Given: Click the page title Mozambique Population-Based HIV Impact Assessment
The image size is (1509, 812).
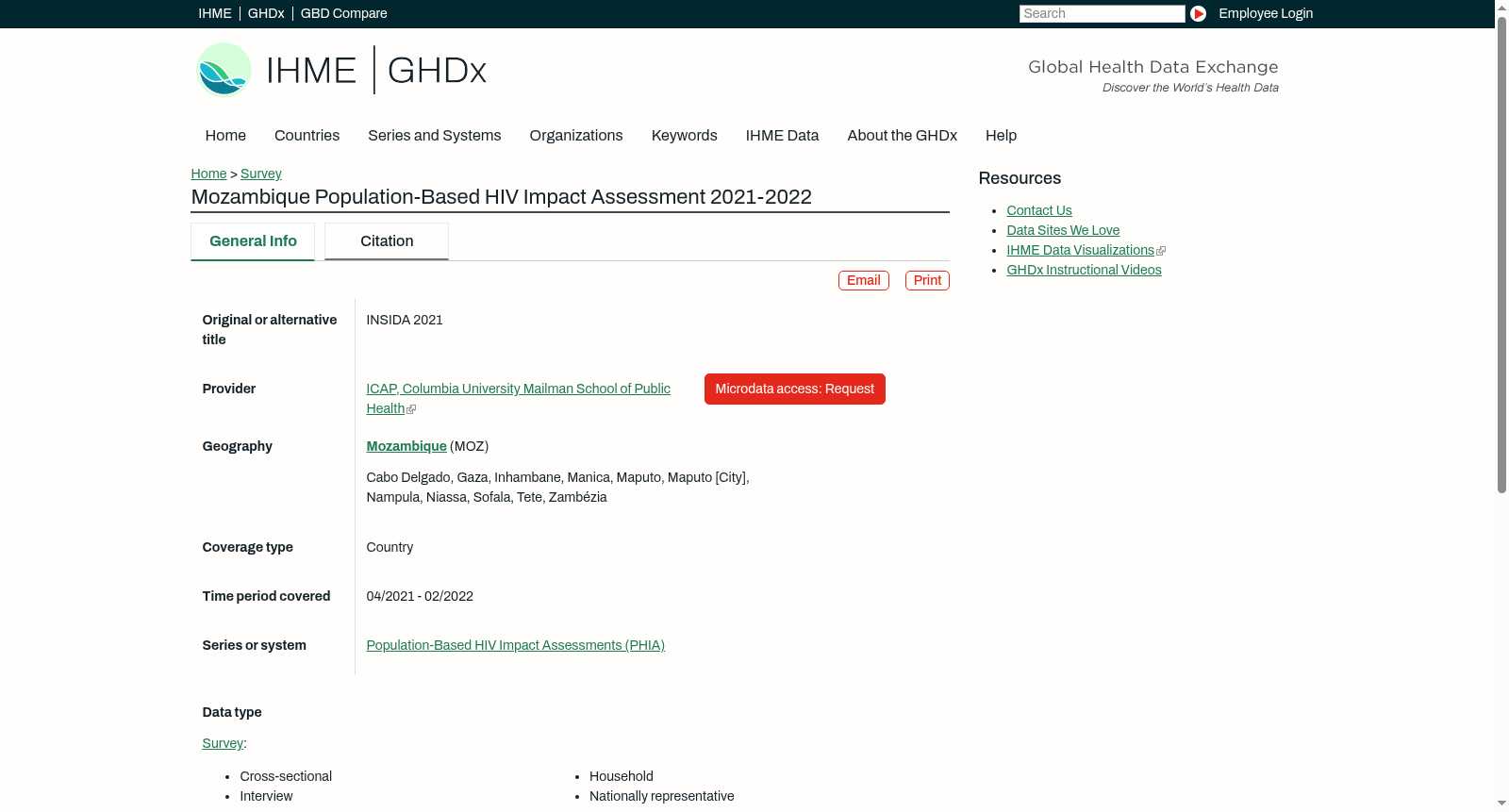Looking at the screenshot, I should pyautogui.click(x=501, y=196).
